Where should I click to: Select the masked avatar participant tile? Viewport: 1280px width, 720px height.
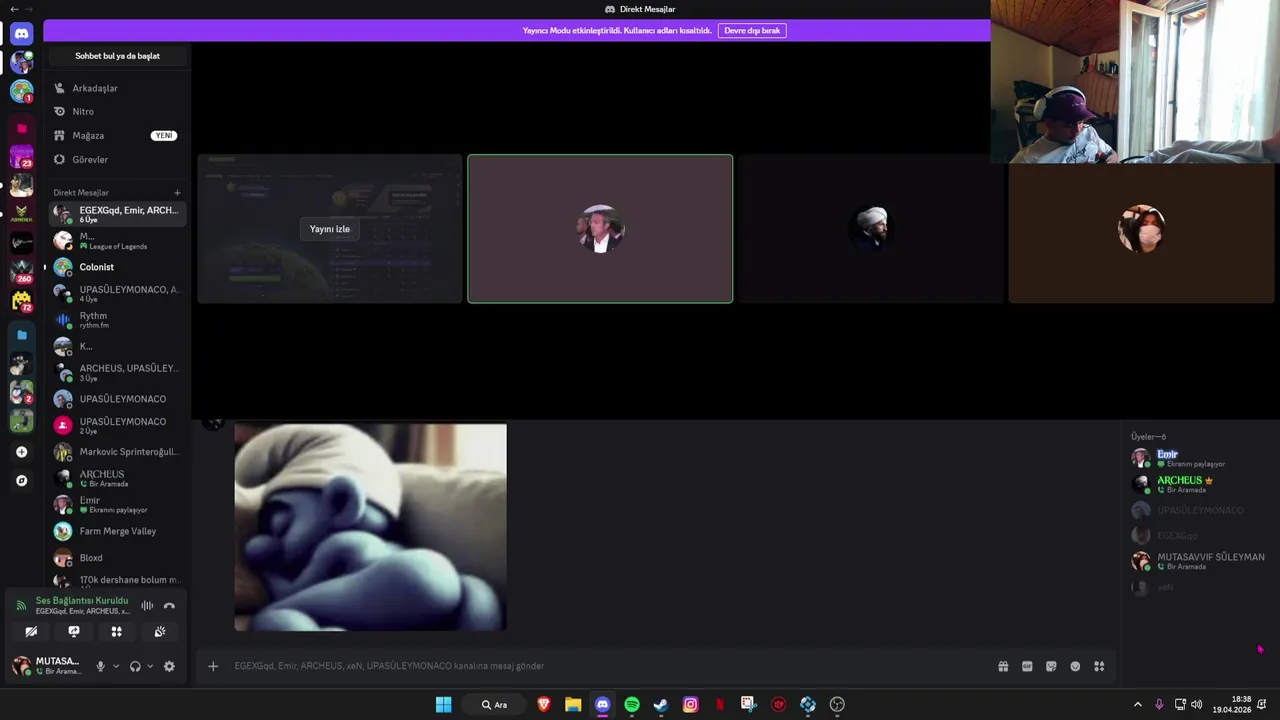1141,229
